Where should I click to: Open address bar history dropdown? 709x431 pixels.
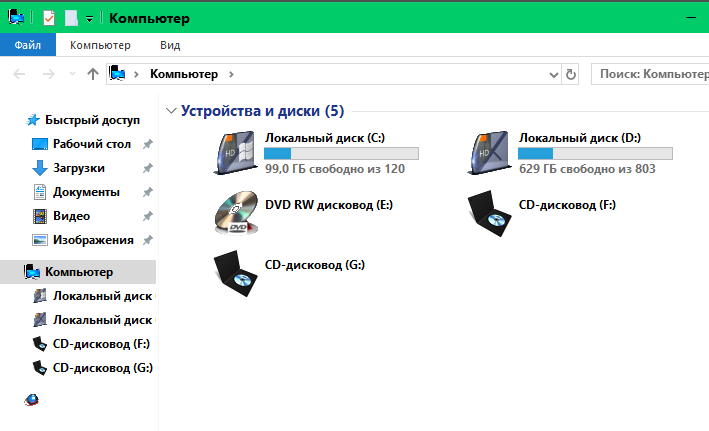point(553,75)
